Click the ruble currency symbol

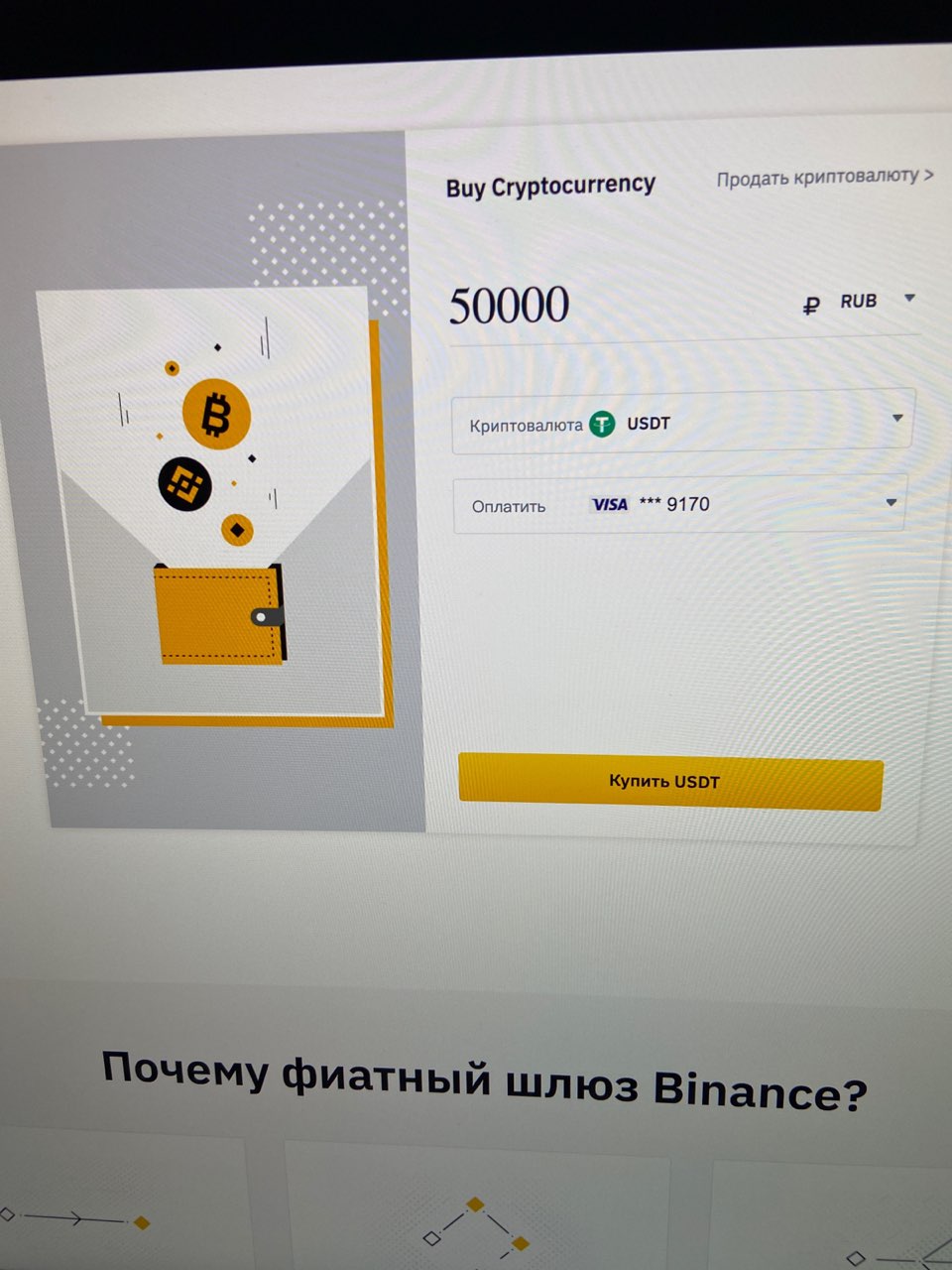pos(811,306)
